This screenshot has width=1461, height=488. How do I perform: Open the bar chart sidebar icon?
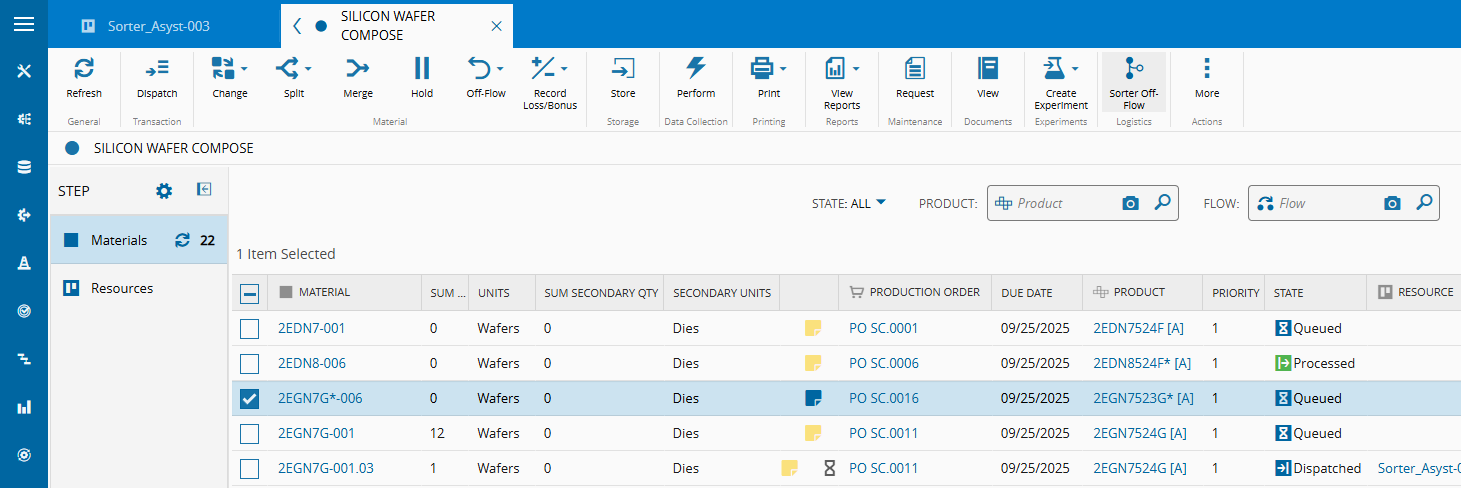click(24, 407)
